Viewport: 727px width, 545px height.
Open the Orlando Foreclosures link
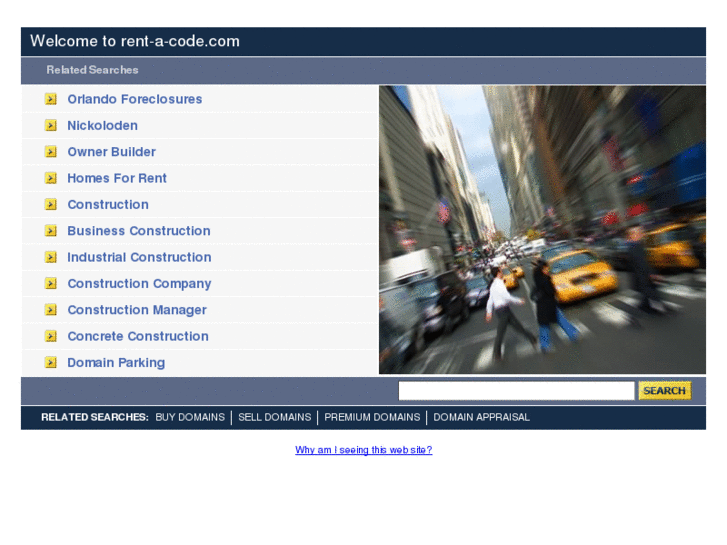click(134, 99)
